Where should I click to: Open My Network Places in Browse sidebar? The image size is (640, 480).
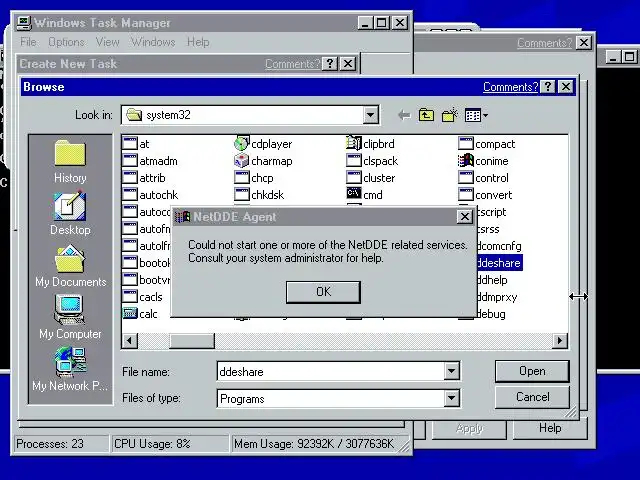point(70,369)
